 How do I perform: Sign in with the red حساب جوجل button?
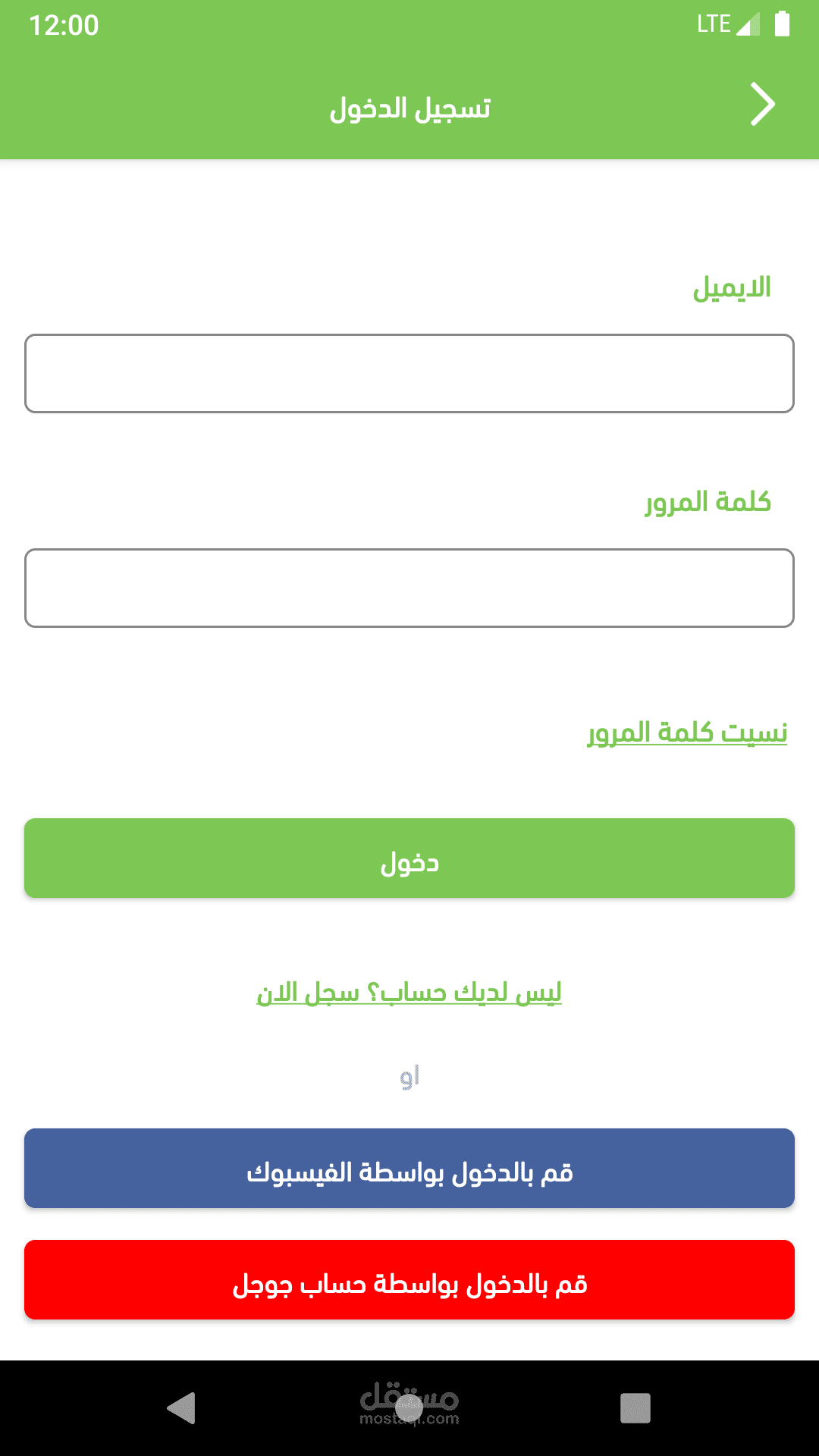coord(409,1279)
